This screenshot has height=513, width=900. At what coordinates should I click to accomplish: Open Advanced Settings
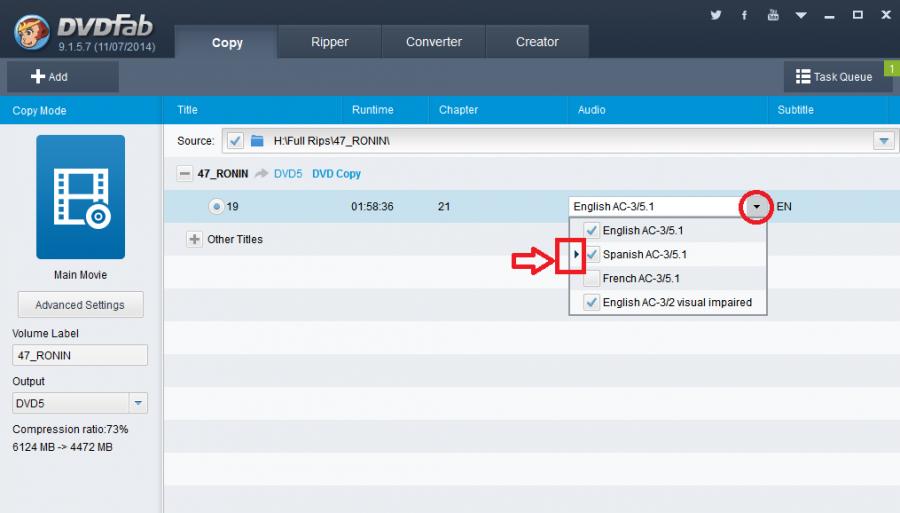(x=80, y=305)
